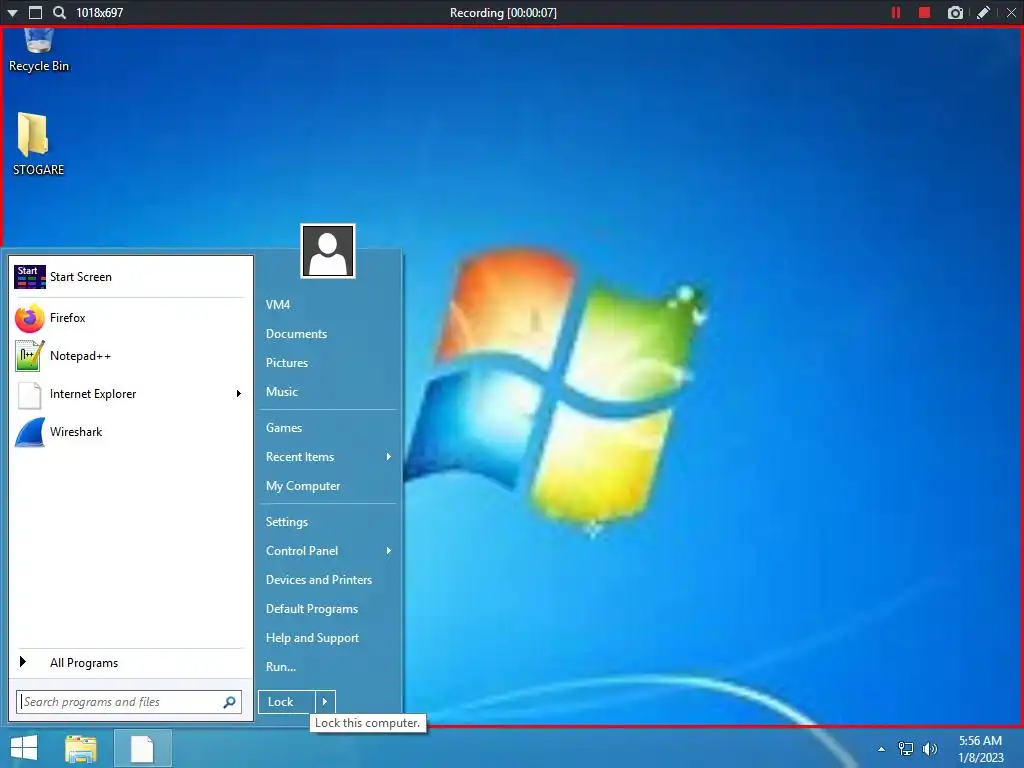Open Wireshark from the Start menu

pos(131,432)
